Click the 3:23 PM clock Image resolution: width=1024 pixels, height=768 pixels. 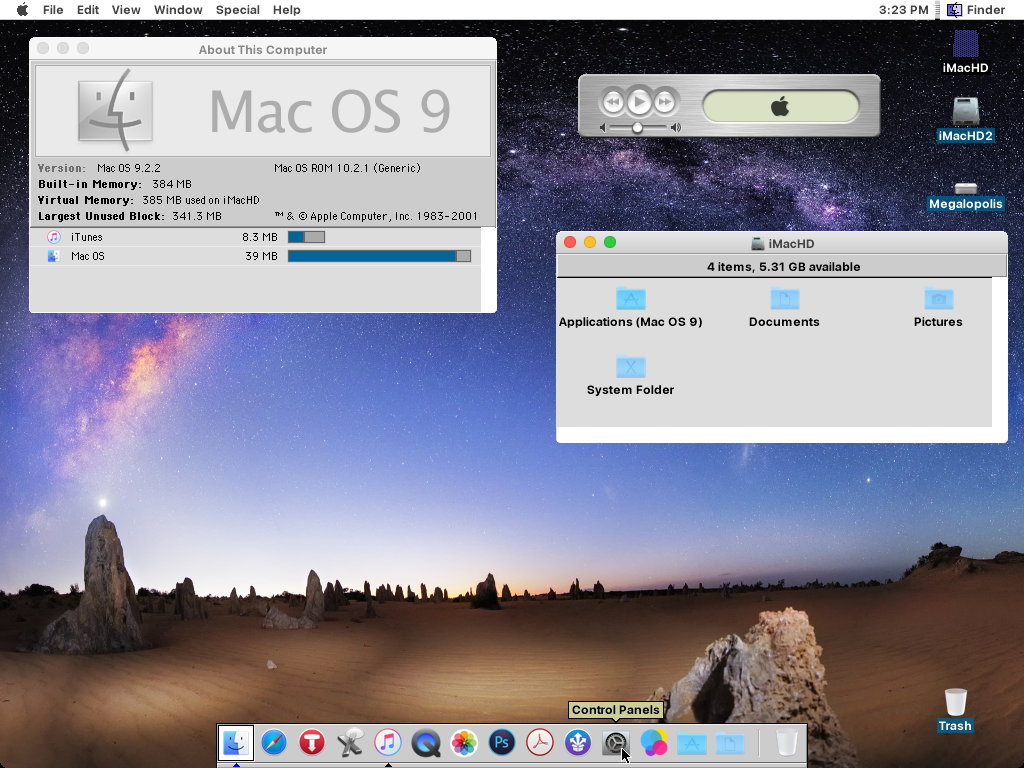903,10
